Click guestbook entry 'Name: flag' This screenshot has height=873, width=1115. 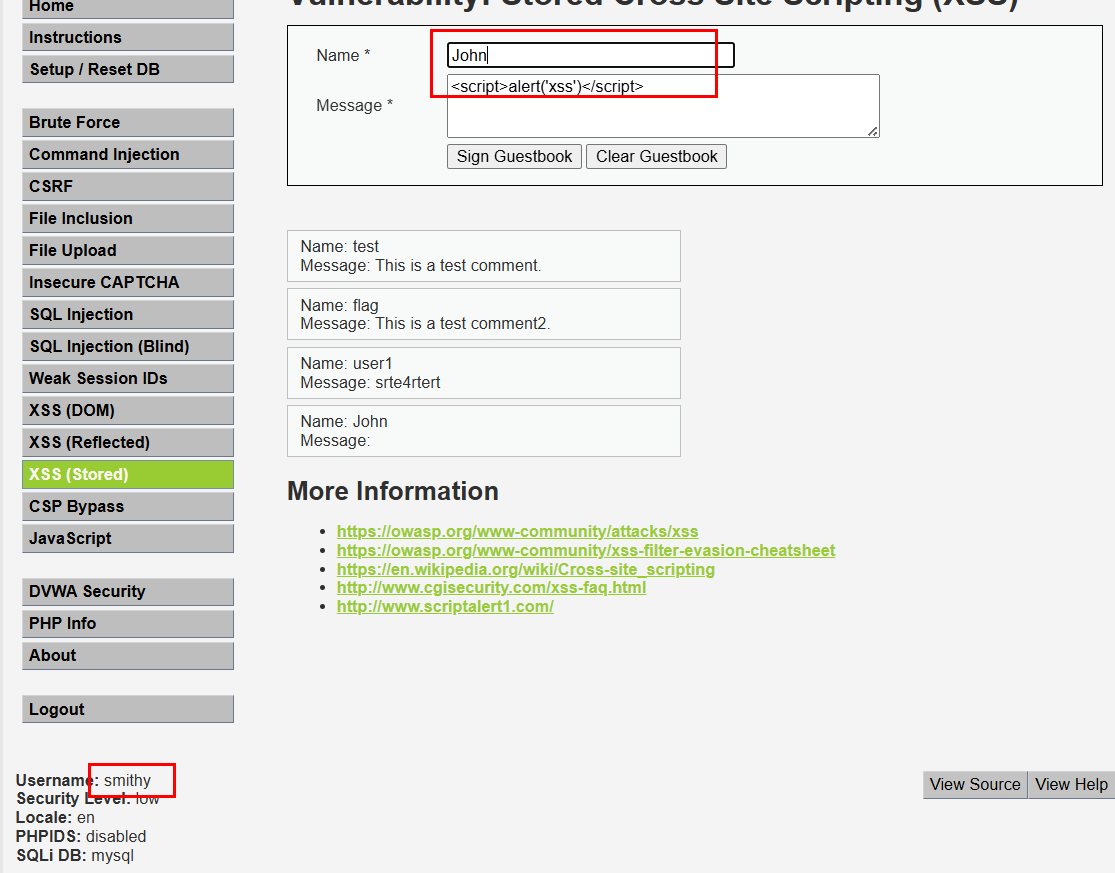339,306
